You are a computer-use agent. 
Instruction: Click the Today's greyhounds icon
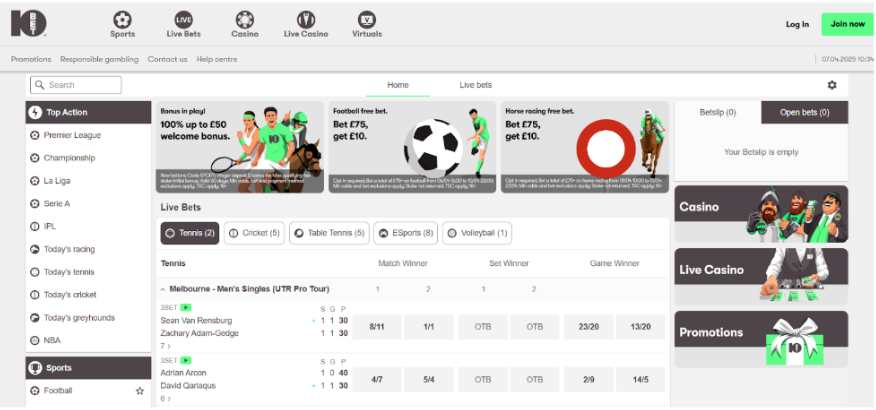(35, 318)
